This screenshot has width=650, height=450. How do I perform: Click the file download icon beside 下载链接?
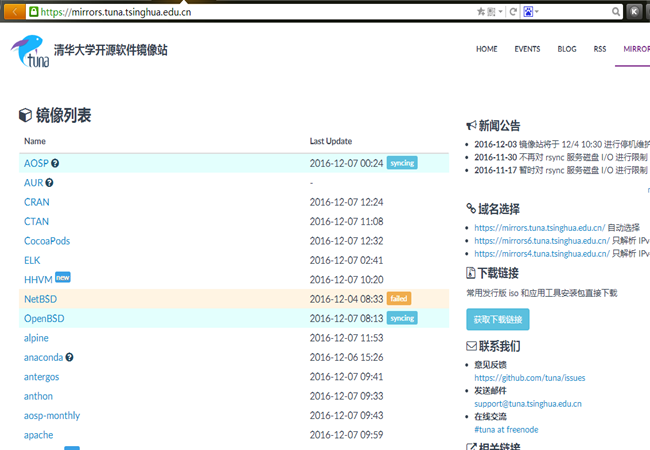point(471,273)
